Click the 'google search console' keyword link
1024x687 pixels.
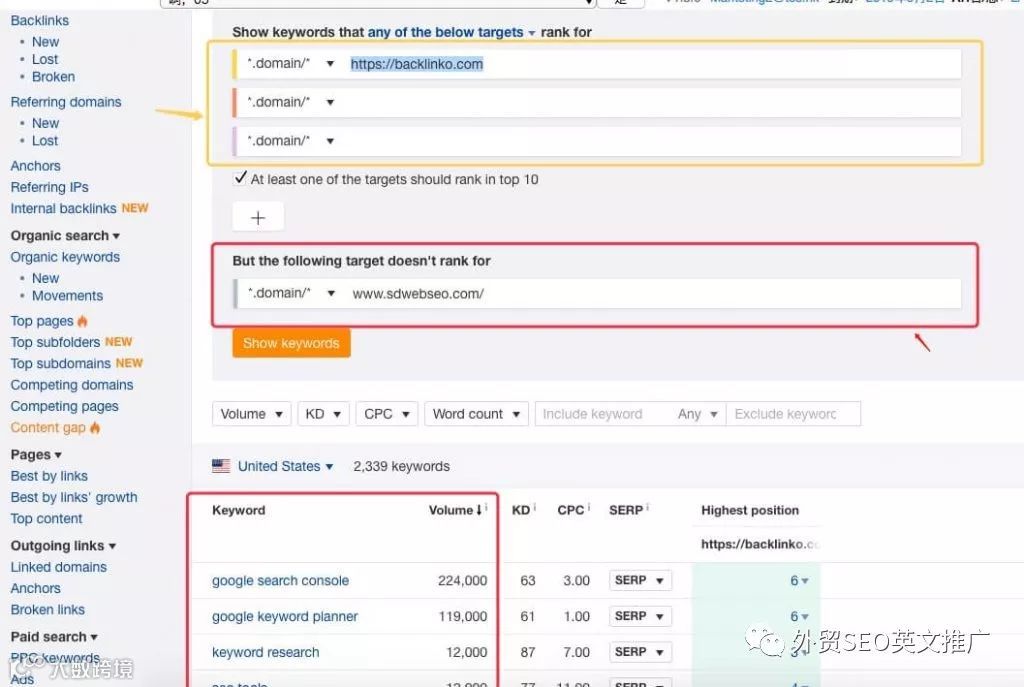coord(281,581)
